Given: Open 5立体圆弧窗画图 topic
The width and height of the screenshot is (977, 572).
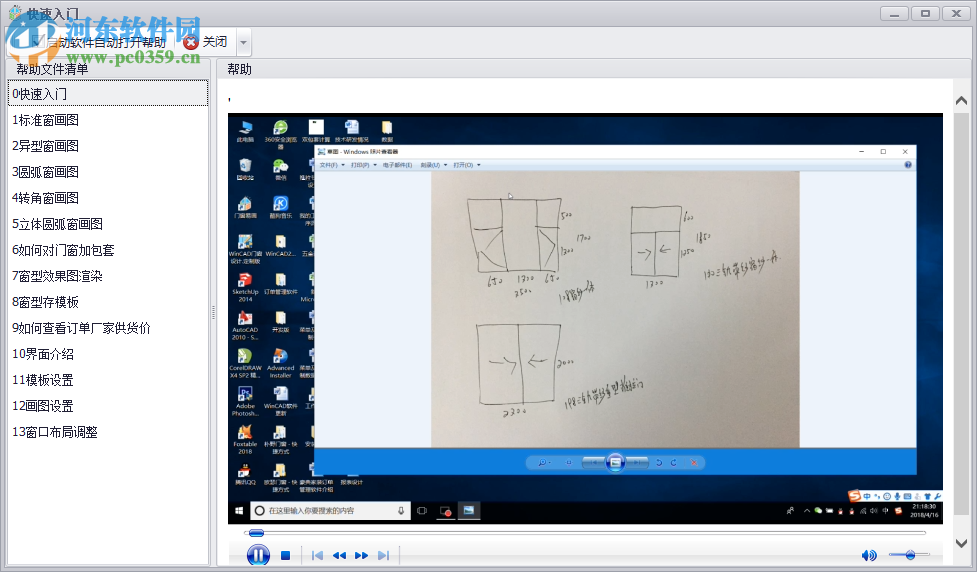Looking at the screenshot, I should click(108, 224).
